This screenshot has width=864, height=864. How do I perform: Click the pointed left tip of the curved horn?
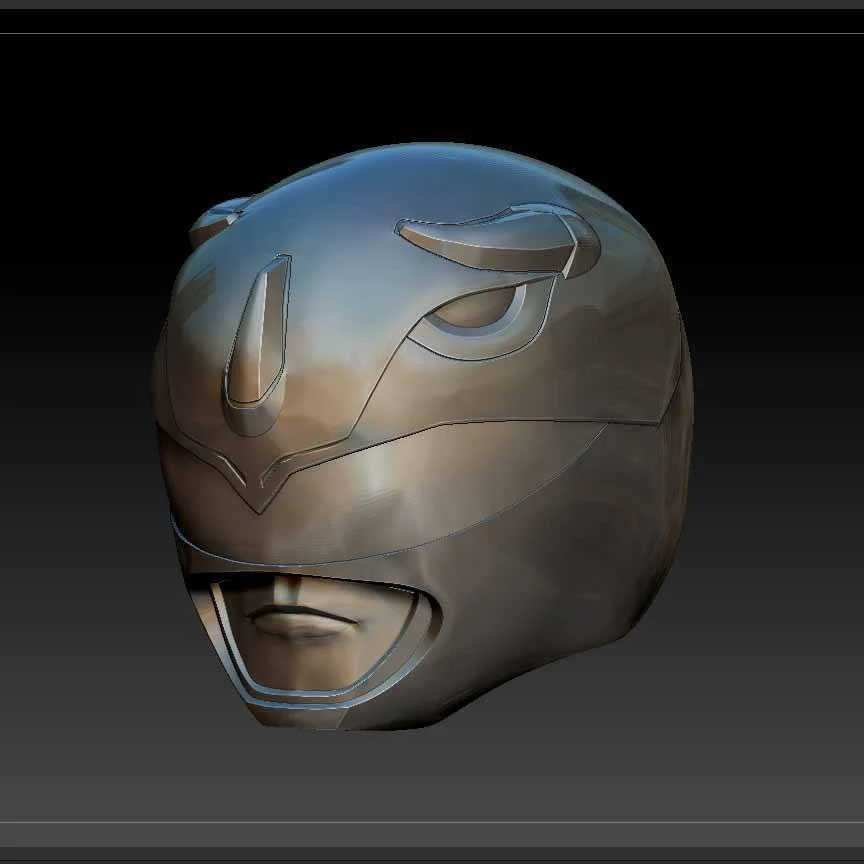click(403, 229)
